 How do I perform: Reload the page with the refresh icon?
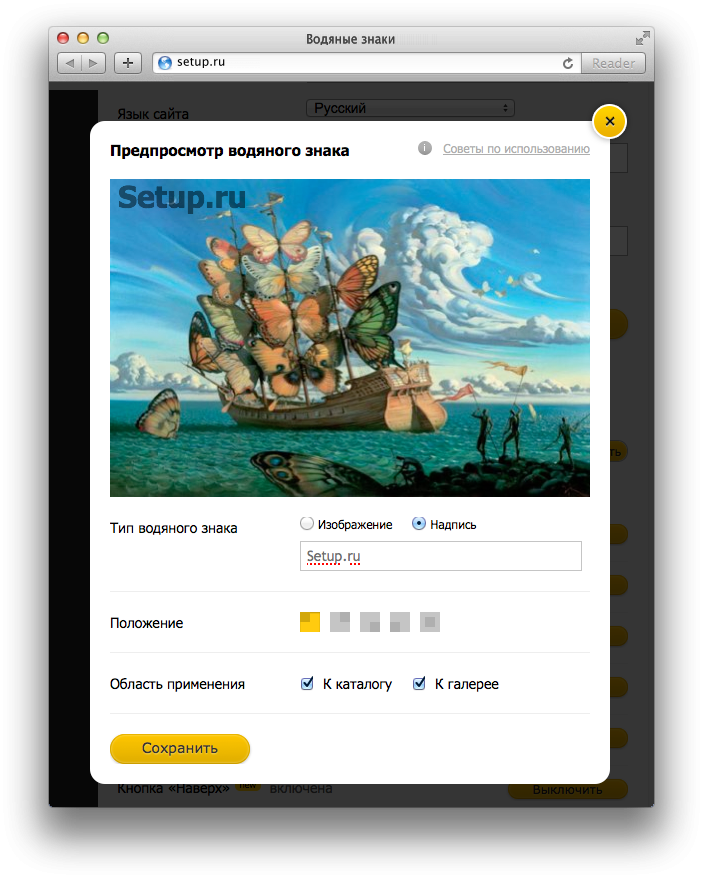coord(568,63)
